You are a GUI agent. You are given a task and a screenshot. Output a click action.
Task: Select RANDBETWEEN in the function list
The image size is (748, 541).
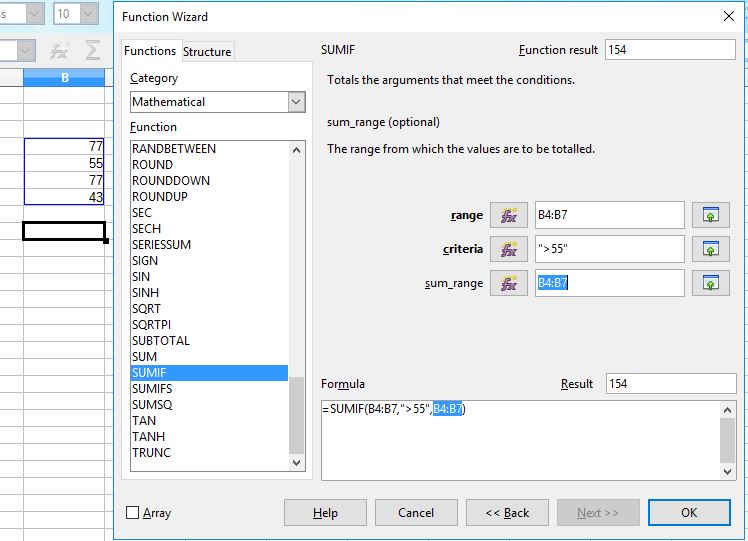[x=209, y=149]
